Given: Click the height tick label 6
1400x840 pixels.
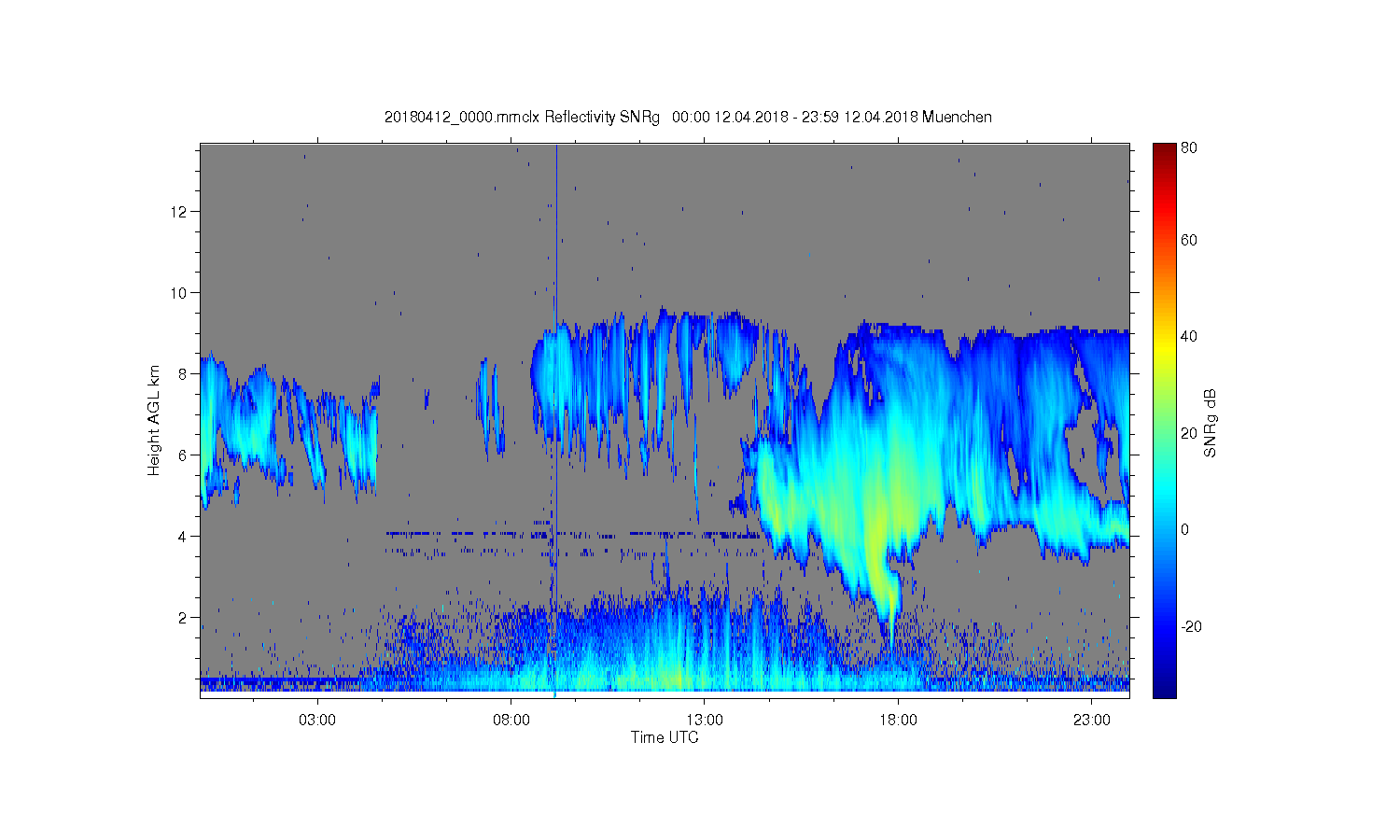Looking at the screenshot, I should click(x=181, y=455).
